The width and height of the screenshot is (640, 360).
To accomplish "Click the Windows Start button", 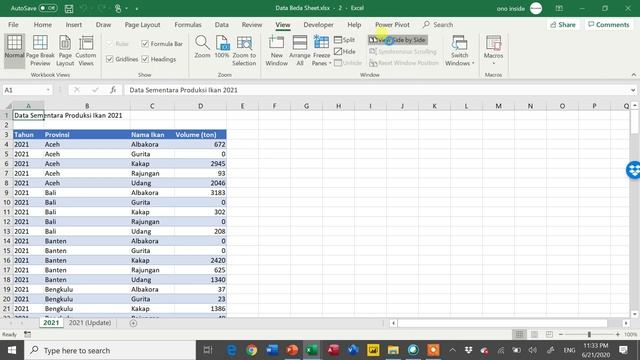I will point(12,350).
